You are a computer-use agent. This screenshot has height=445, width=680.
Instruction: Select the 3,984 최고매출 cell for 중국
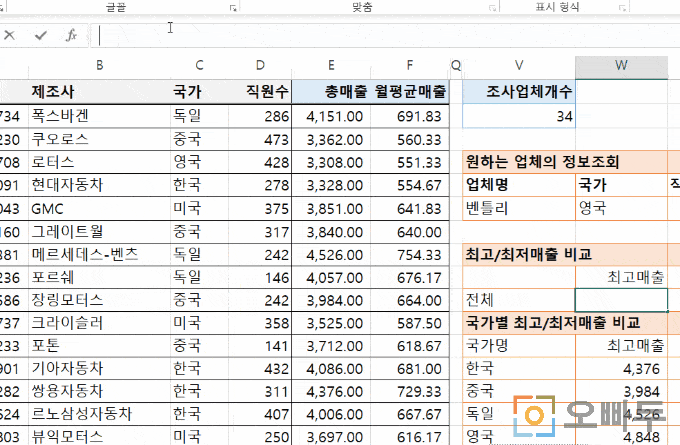621,391
